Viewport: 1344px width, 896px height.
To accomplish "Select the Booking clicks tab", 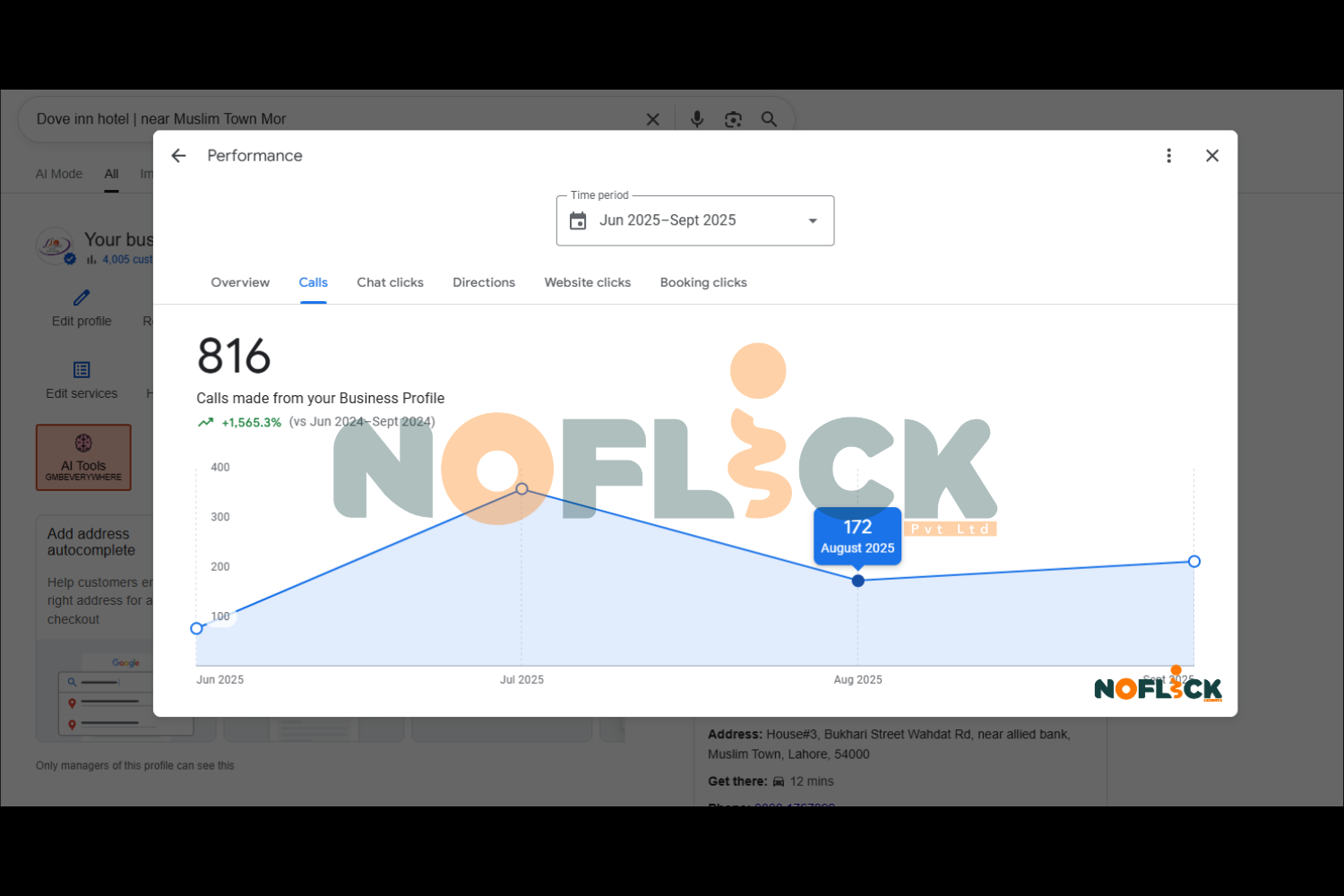I will [x=703, y=282].
